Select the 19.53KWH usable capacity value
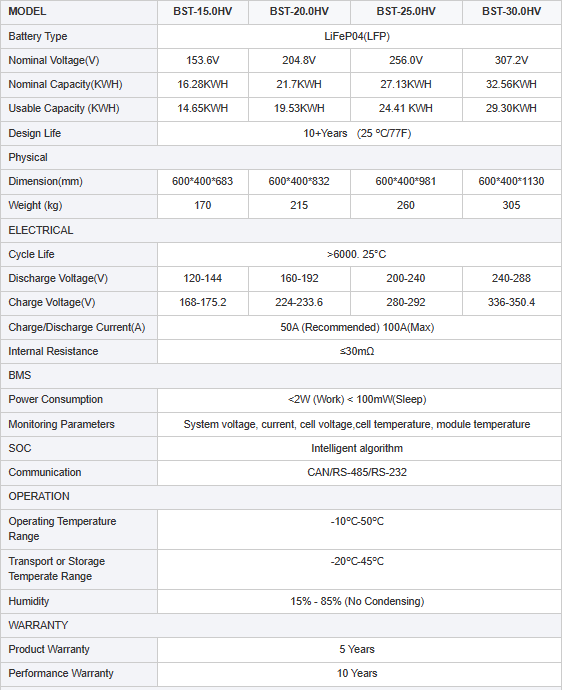 click(x=299, y=109)
